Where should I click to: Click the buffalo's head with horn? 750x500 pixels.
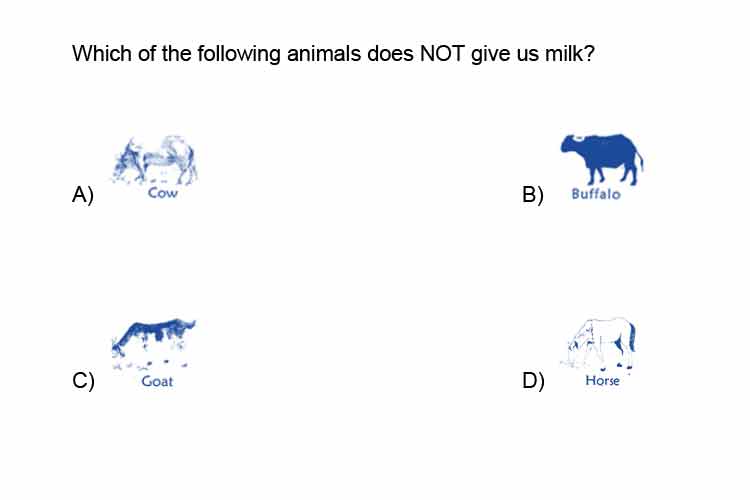(x=574, y=144)
